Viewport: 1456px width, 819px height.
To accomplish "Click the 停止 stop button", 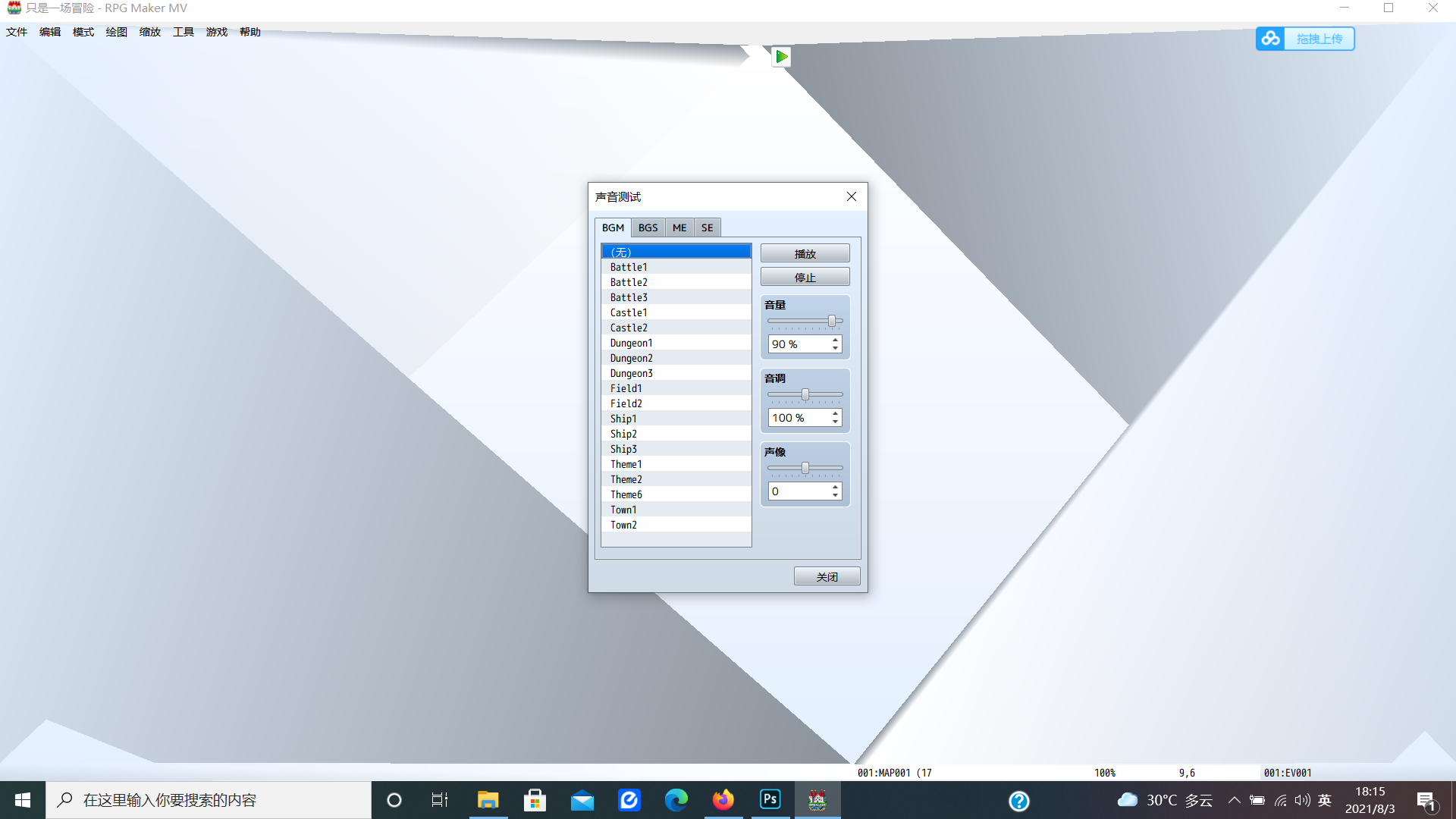I will point(805,278).
